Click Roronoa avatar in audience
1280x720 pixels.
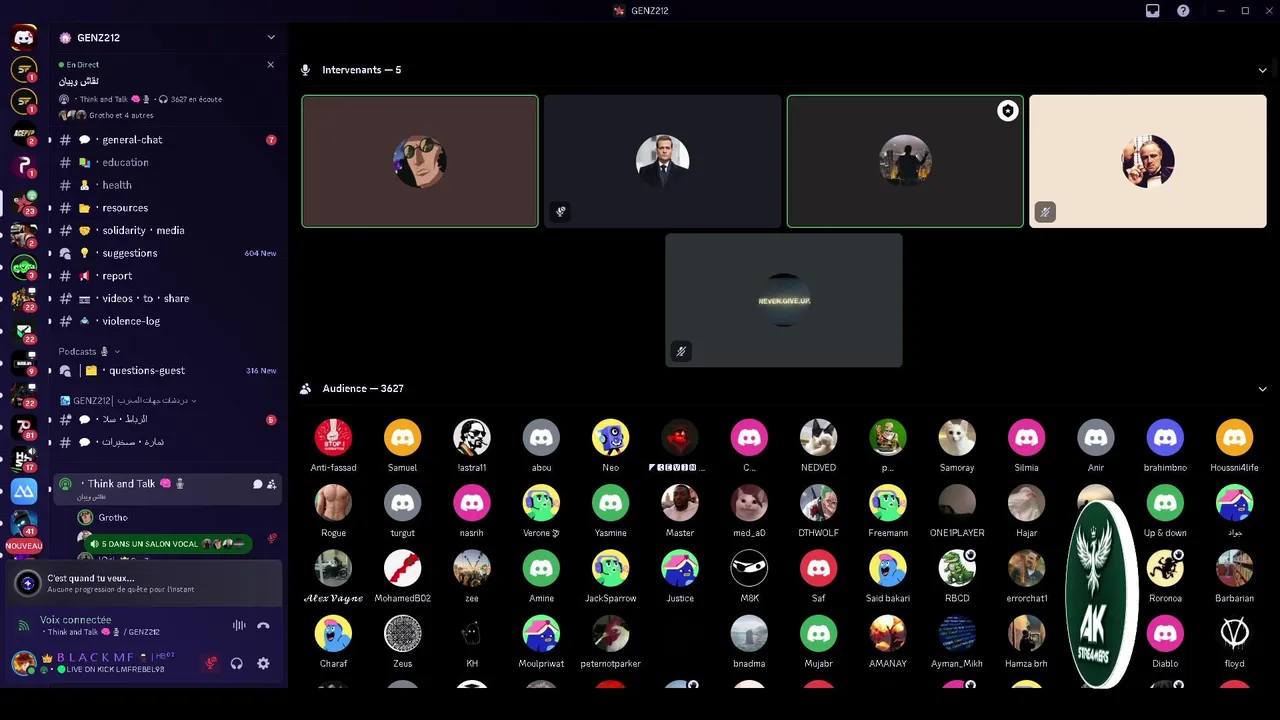tap(1165, 568)
